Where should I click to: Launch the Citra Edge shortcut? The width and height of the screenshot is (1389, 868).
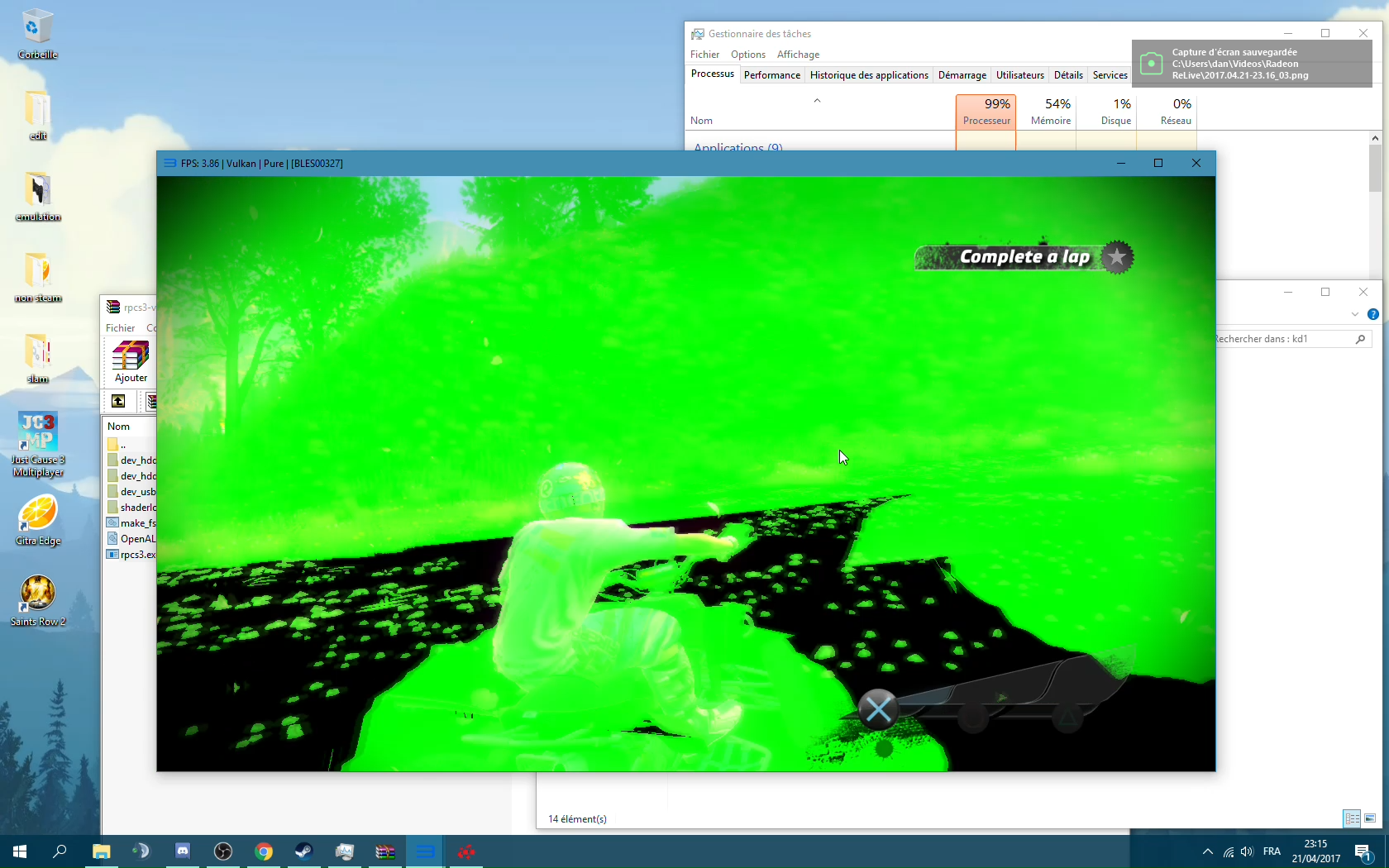tap(37, 520)
